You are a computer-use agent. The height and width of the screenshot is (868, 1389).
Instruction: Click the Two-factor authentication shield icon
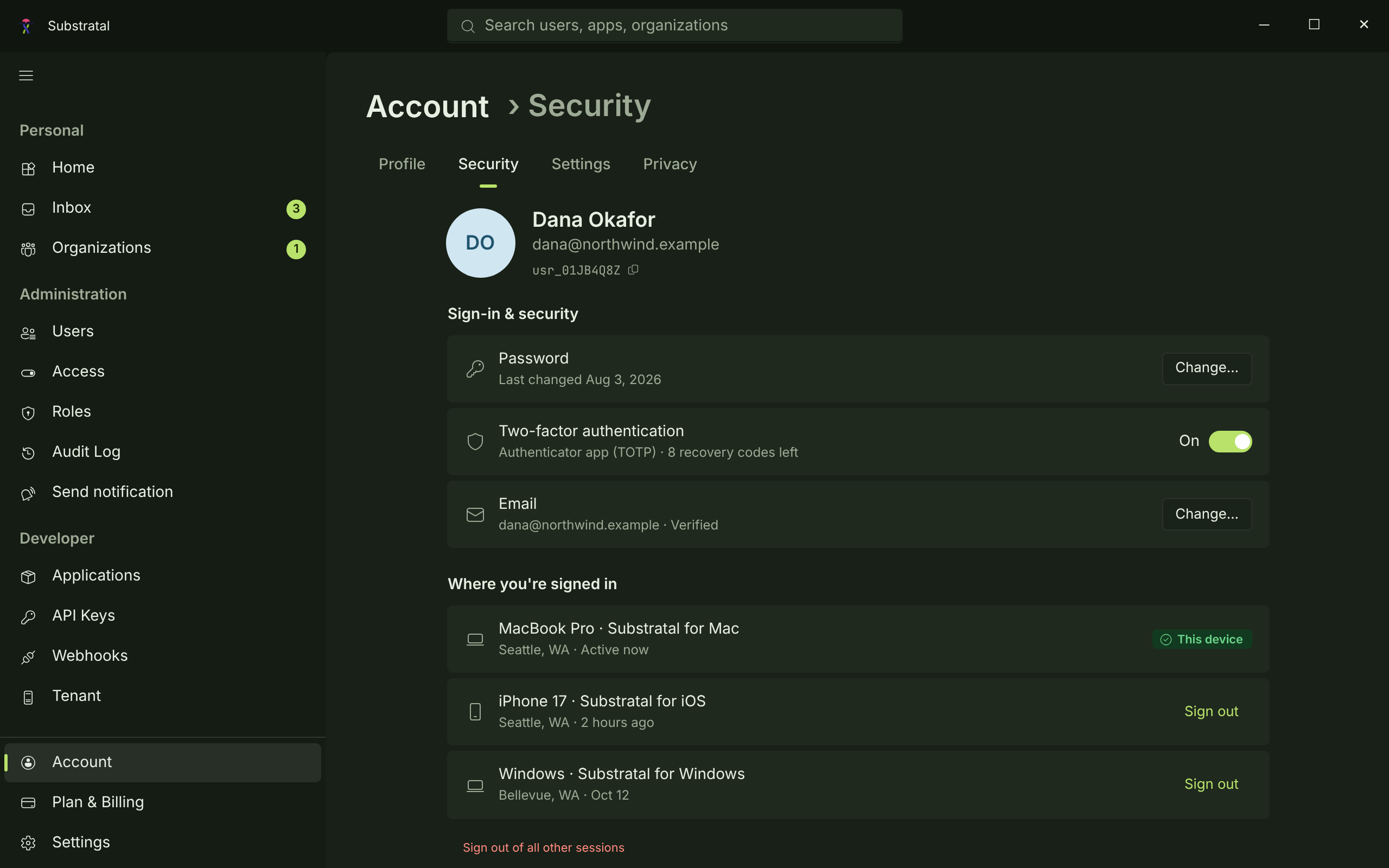(475, 442)
